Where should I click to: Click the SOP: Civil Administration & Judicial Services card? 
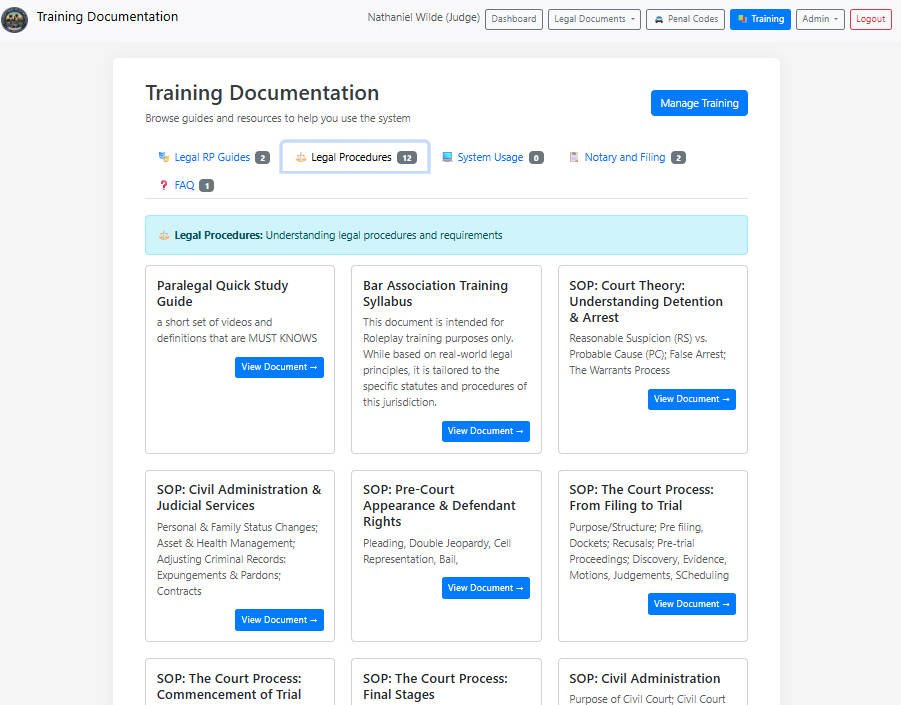239,555
